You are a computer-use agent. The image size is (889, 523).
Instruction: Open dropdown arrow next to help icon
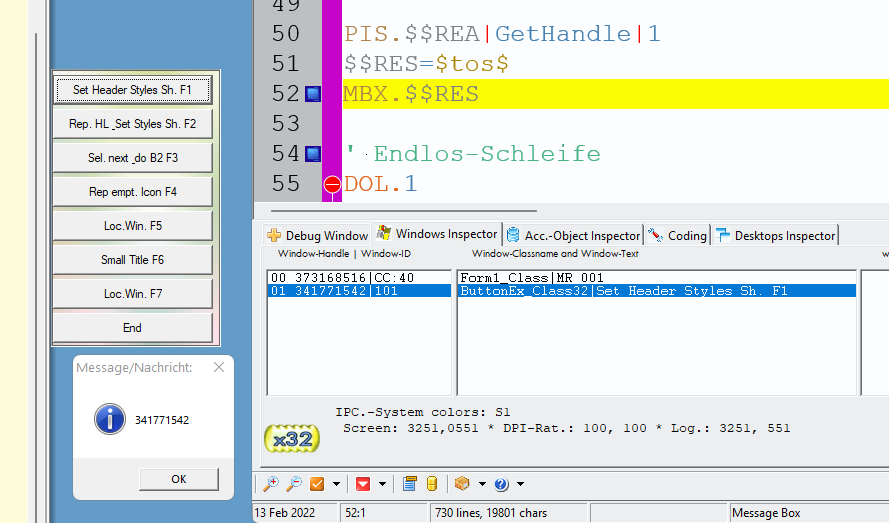[520, 484]
